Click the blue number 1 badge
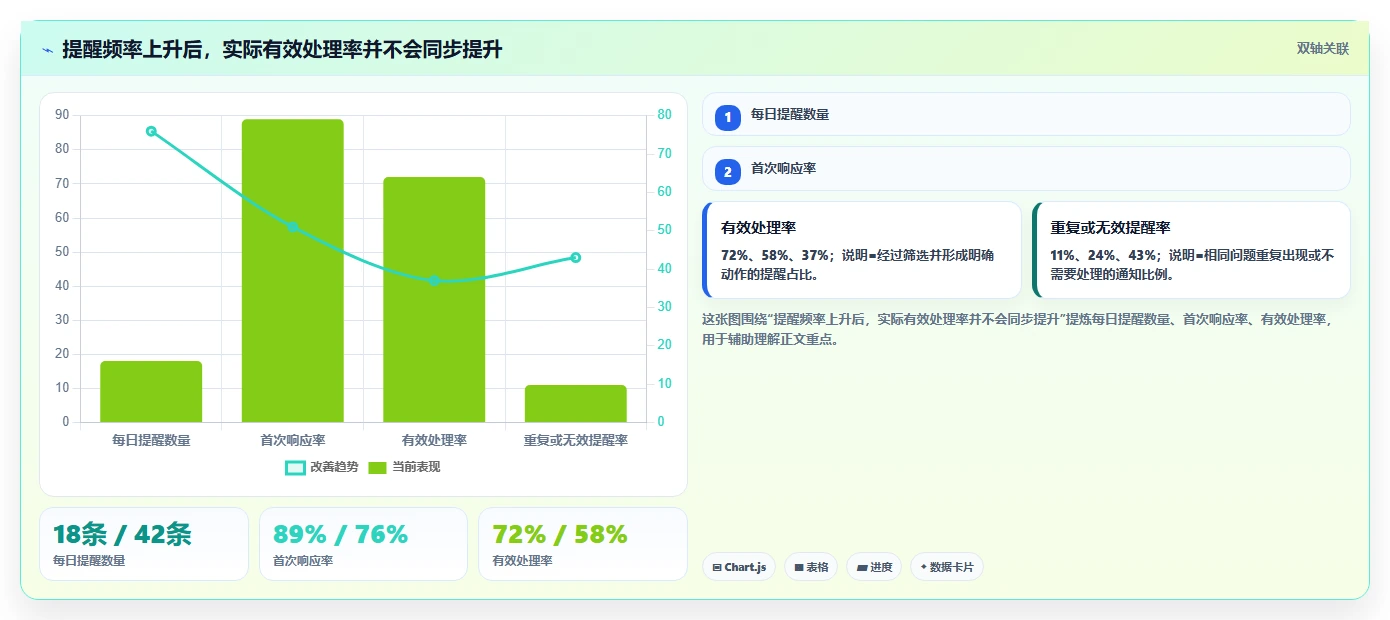Screen dimensions: 1390x620 728,117
